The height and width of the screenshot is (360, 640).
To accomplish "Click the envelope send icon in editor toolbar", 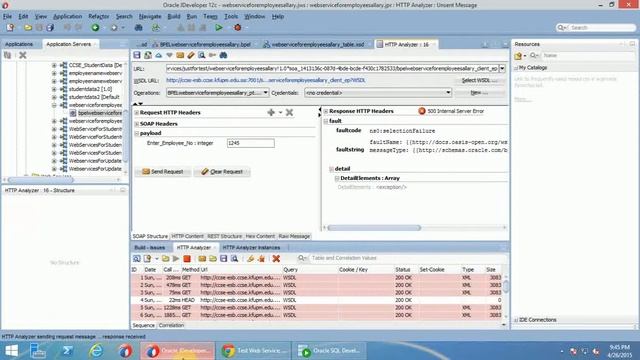I will point(180,55).
